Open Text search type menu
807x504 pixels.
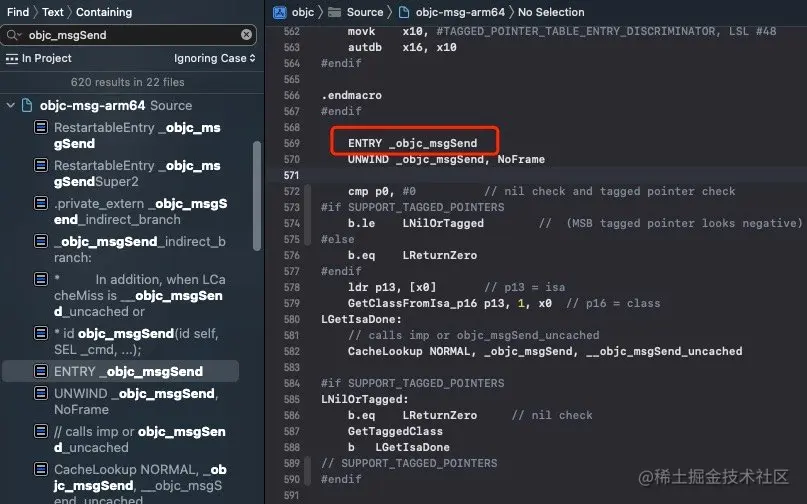point(52,12)
